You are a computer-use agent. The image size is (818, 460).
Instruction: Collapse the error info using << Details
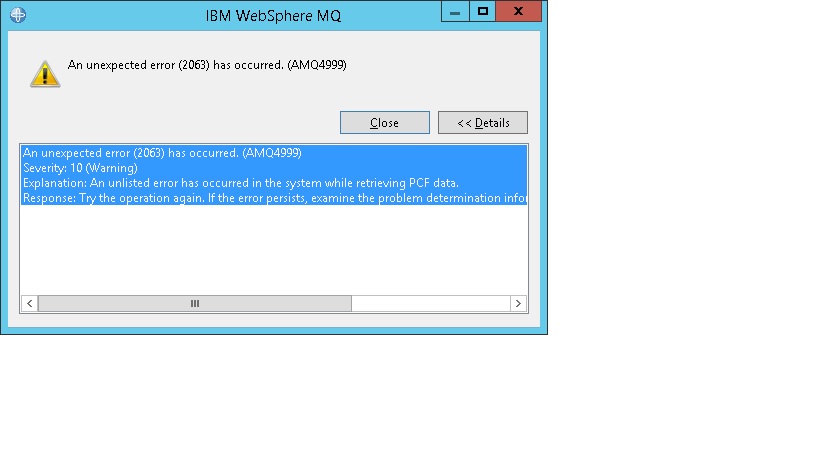[483, 123]
